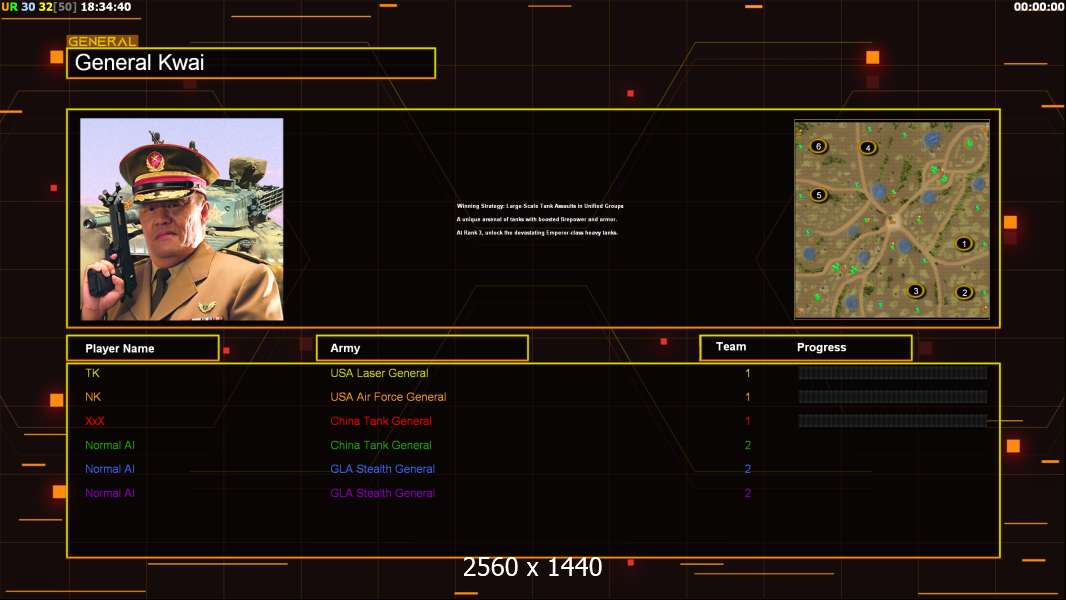Click start position marker 4 on minimap
This screenshot has width=1066, height=600.
(867, 148)
